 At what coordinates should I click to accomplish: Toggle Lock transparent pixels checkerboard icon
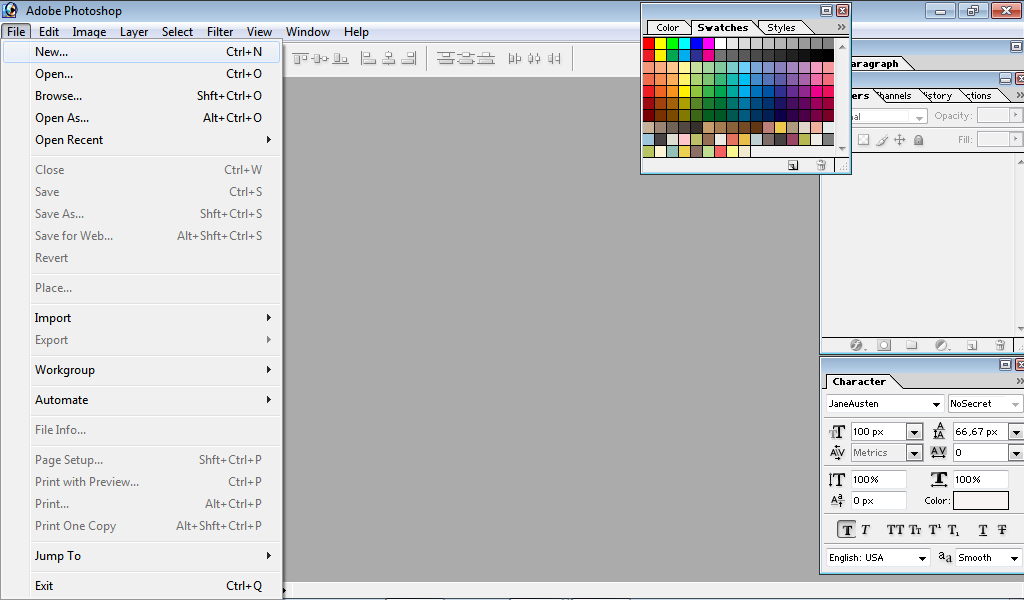(x=863, y=140)
